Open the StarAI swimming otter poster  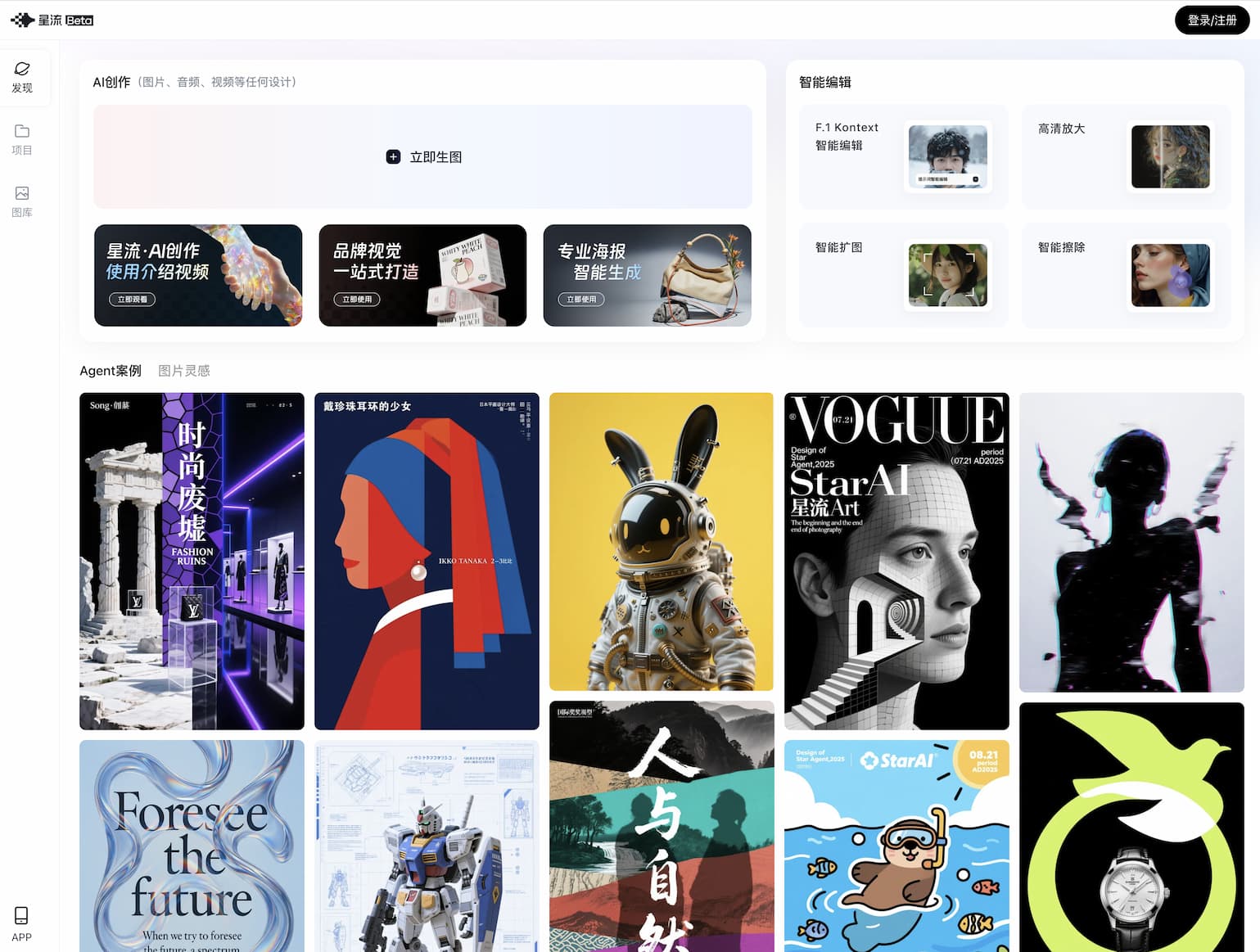(896, 846)
